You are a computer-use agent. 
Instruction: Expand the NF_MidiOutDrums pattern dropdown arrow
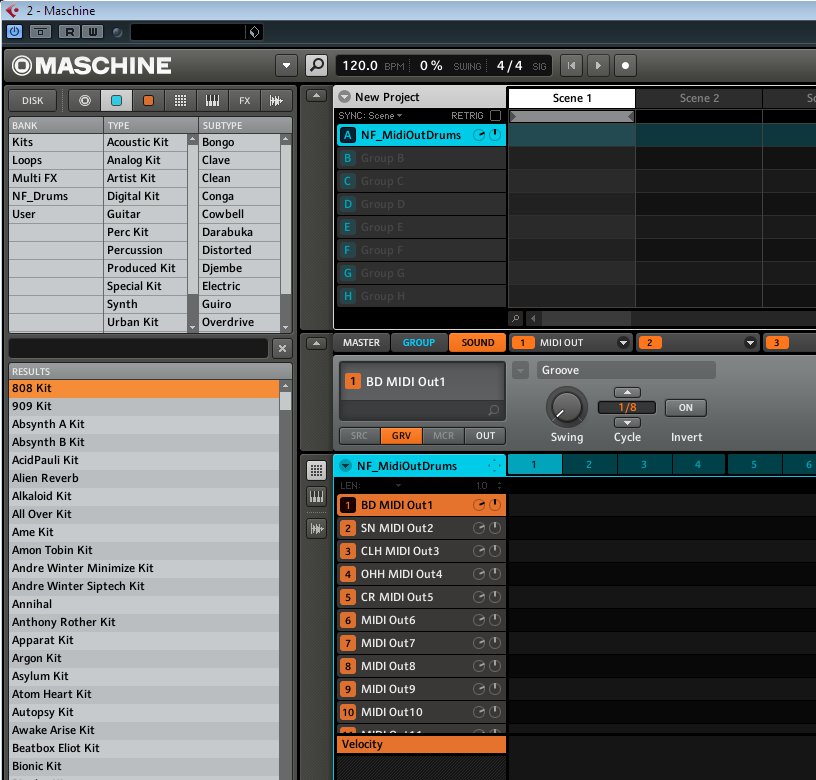click(x=345, y=465)
